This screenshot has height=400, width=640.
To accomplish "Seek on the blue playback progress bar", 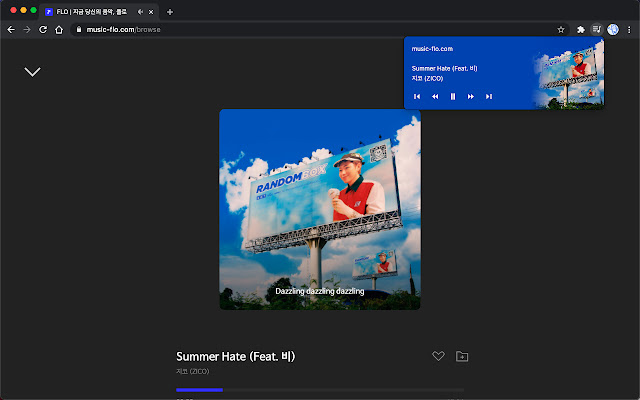I will click(x=320, y=390).
